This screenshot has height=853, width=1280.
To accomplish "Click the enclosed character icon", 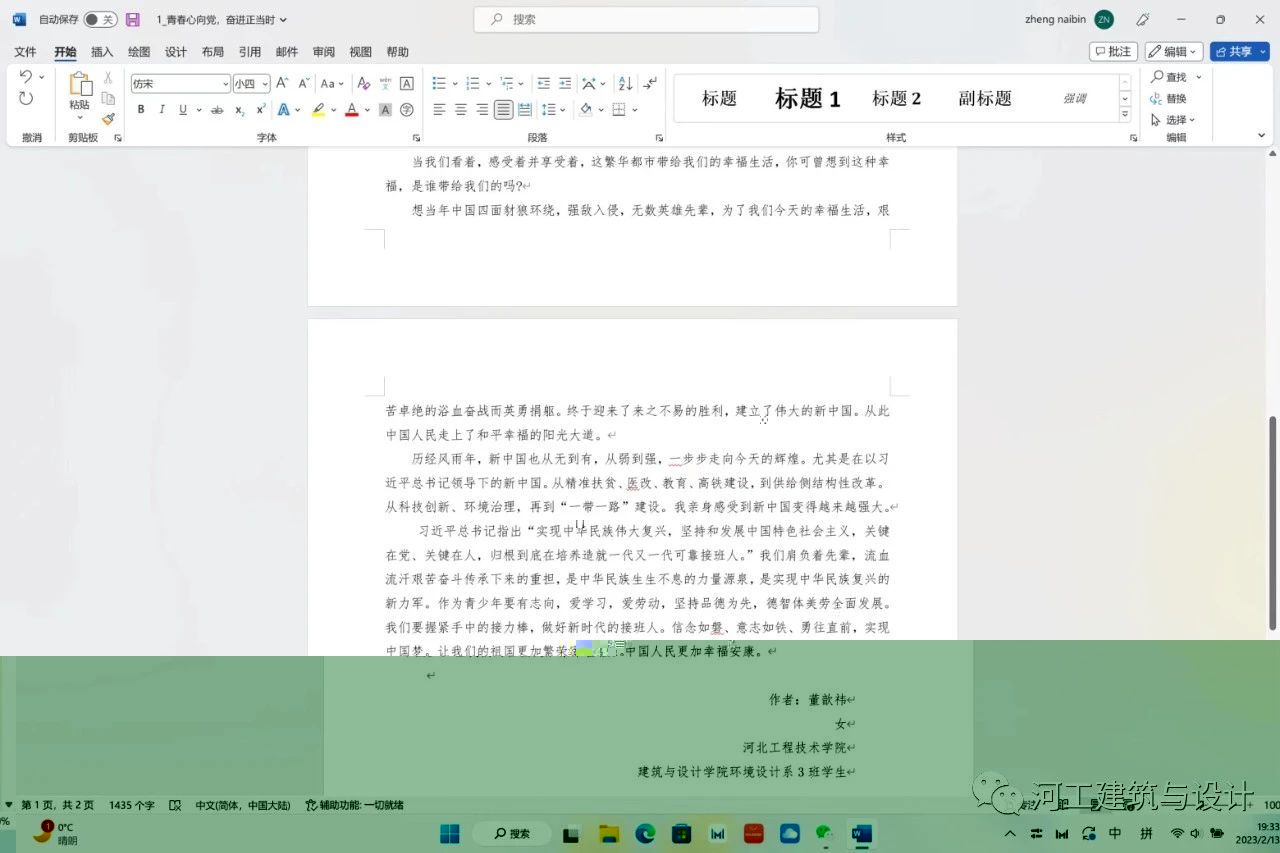I will point(407,110).
